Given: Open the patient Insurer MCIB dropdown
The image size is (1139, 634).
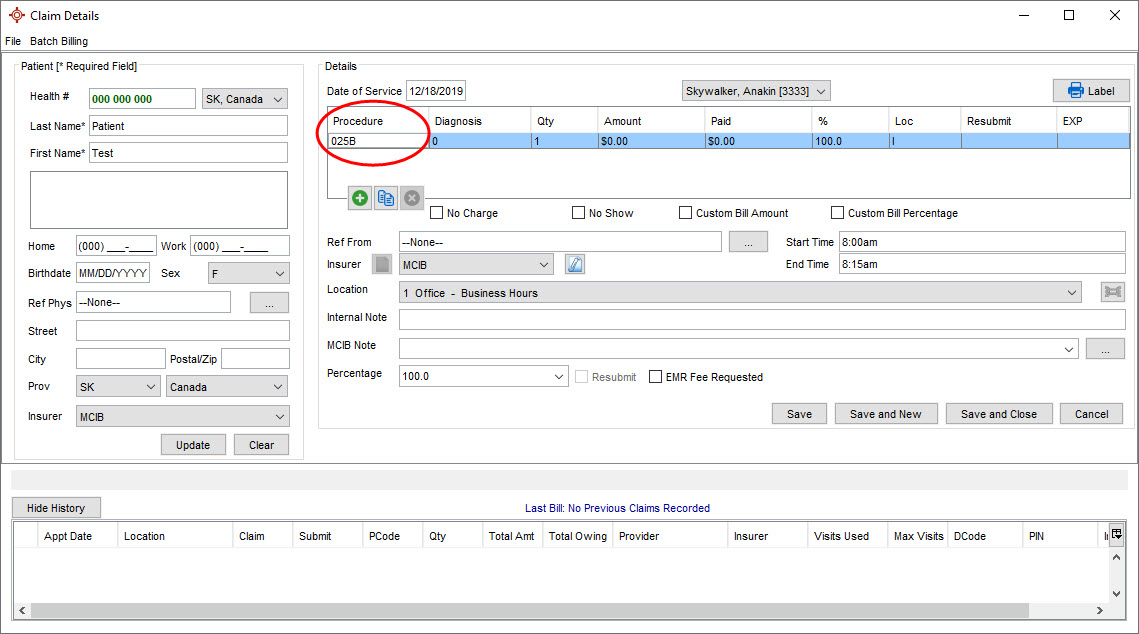Looking at the screenshot, I should (182, 416).
